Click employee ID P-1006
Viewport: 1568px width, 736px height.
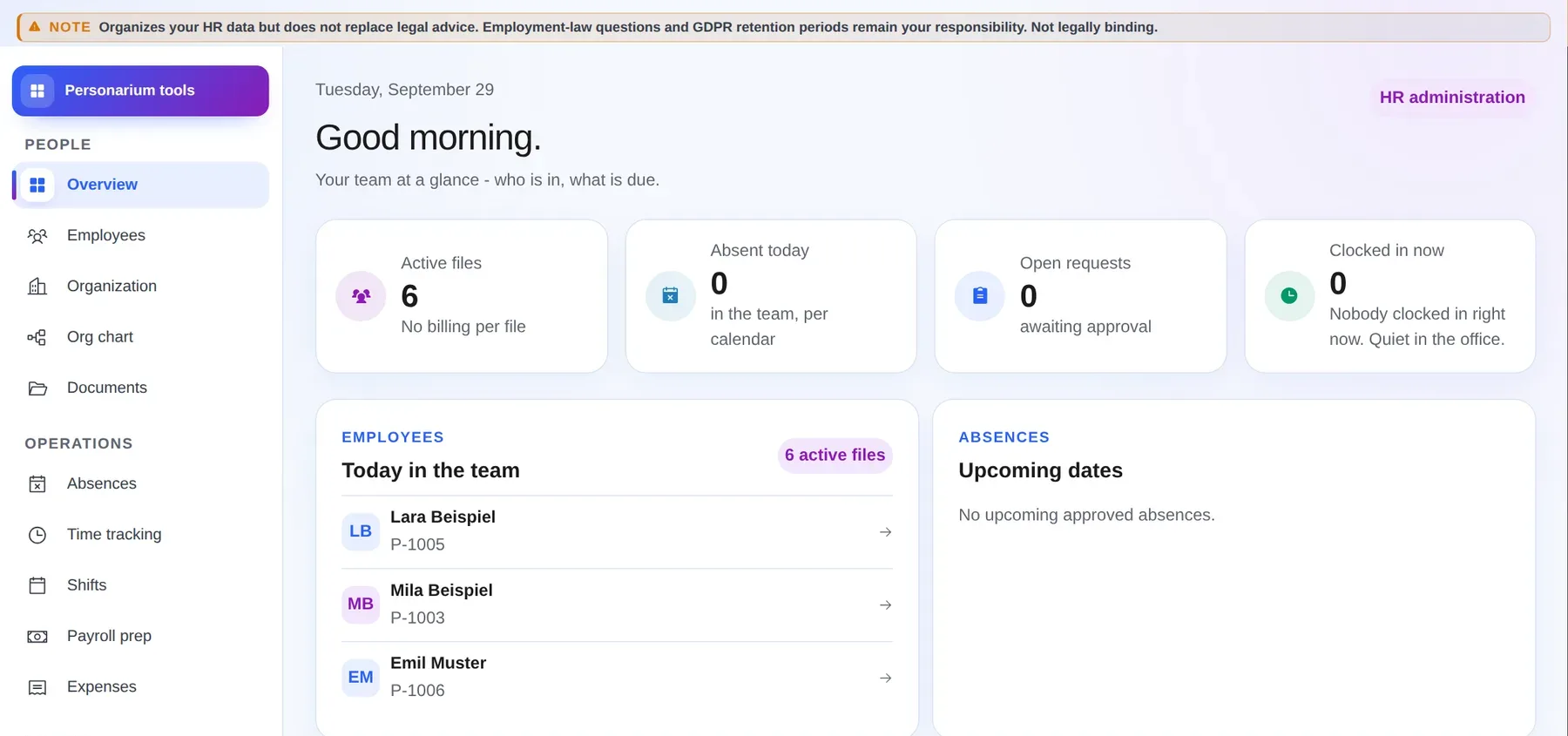click(417, 691)
